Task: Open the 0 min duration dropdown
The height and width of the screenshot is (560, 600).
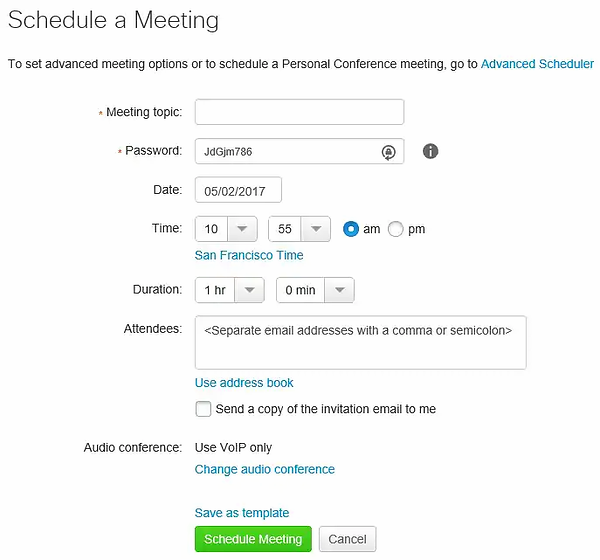Action: 315,290
